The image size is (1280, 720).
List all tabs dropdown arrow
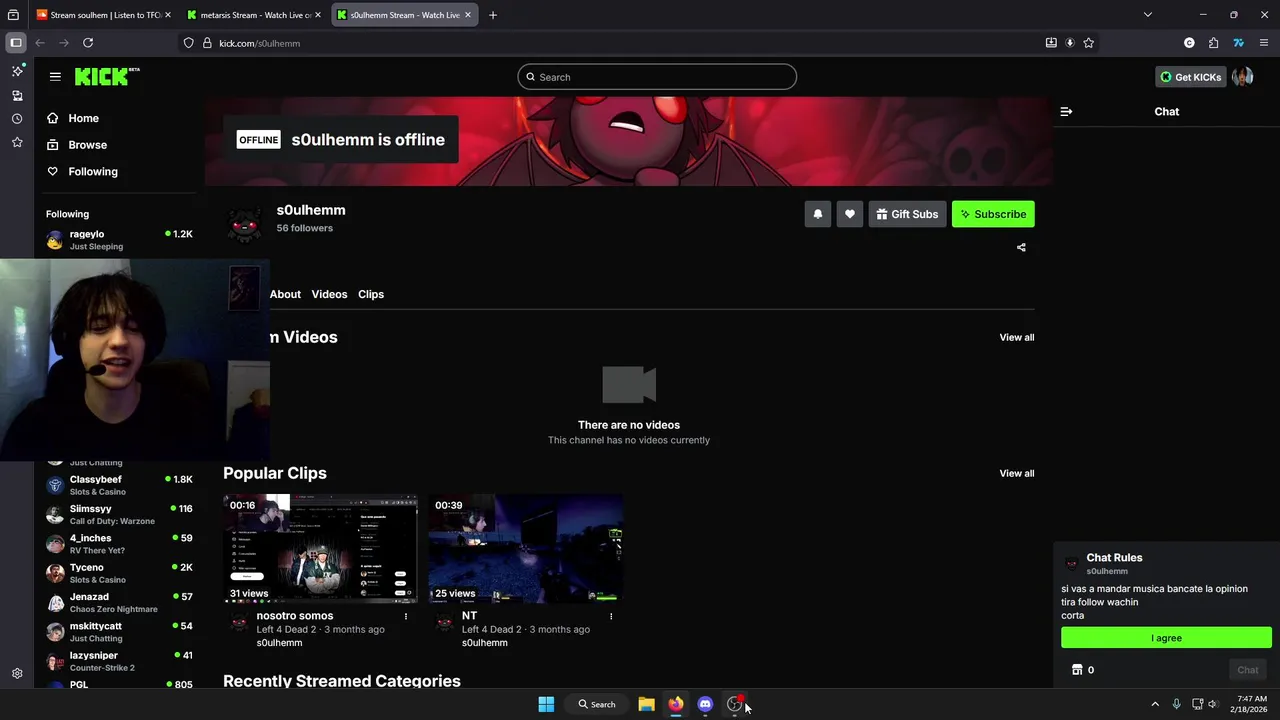1148,15
